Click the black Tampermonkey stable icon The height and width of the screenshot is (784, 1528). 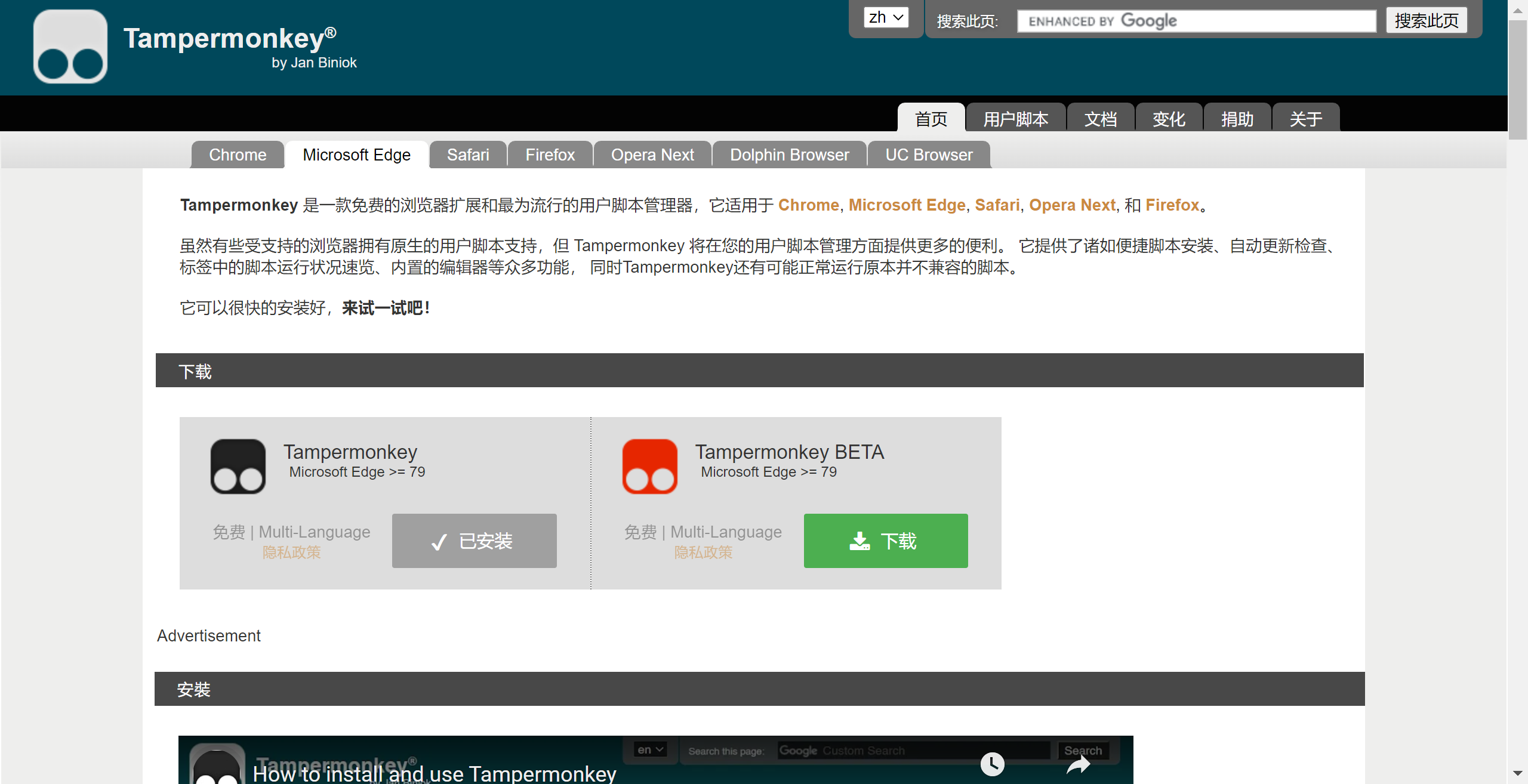click(x=238, y=466)
